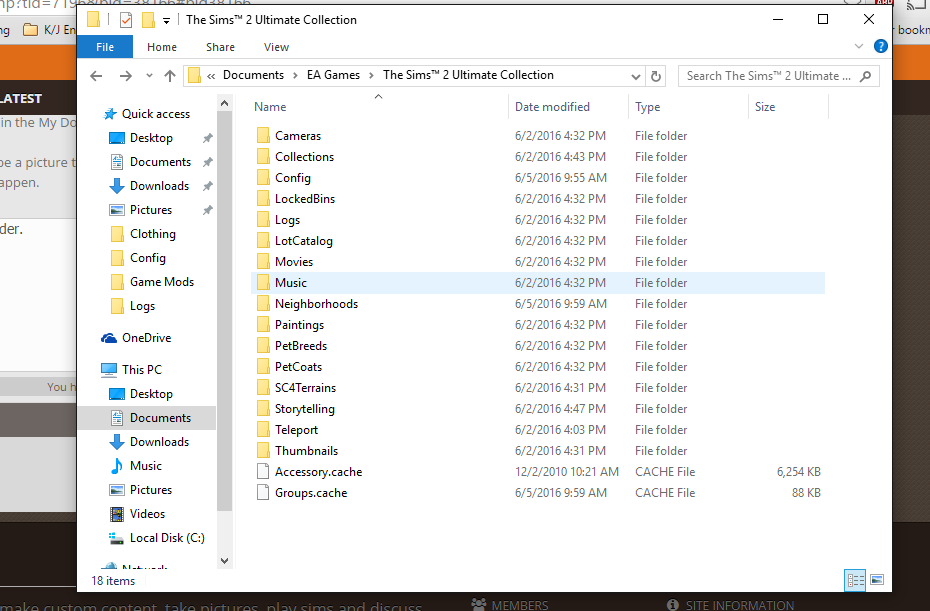Expand the ribbon using the chevron
This screenshot has height=611, width=930.
click(x=859, y=46)
